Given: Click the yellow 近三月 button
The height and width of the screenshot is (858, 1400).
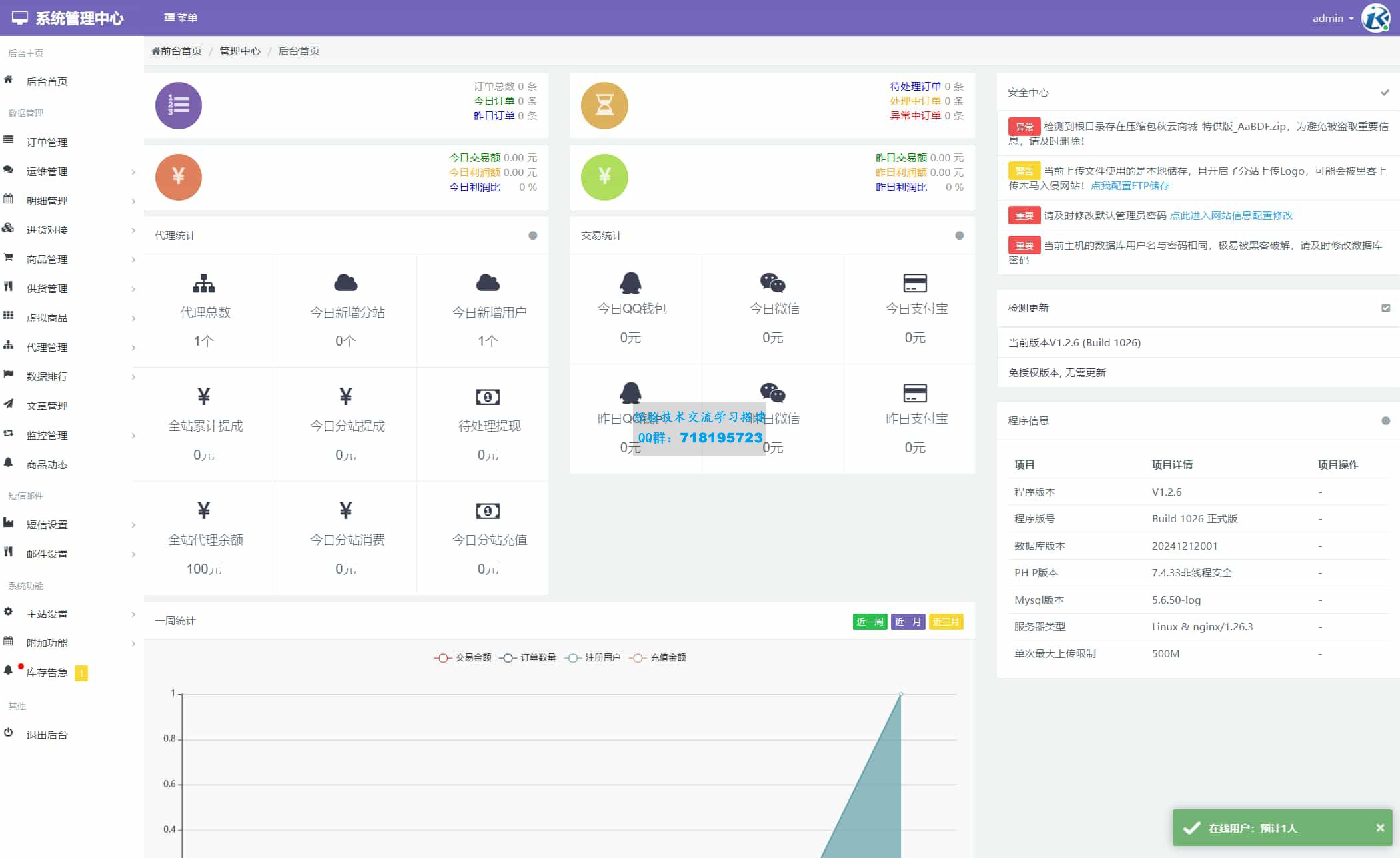Looking at the screenshot, I should (x=946, y=622).
